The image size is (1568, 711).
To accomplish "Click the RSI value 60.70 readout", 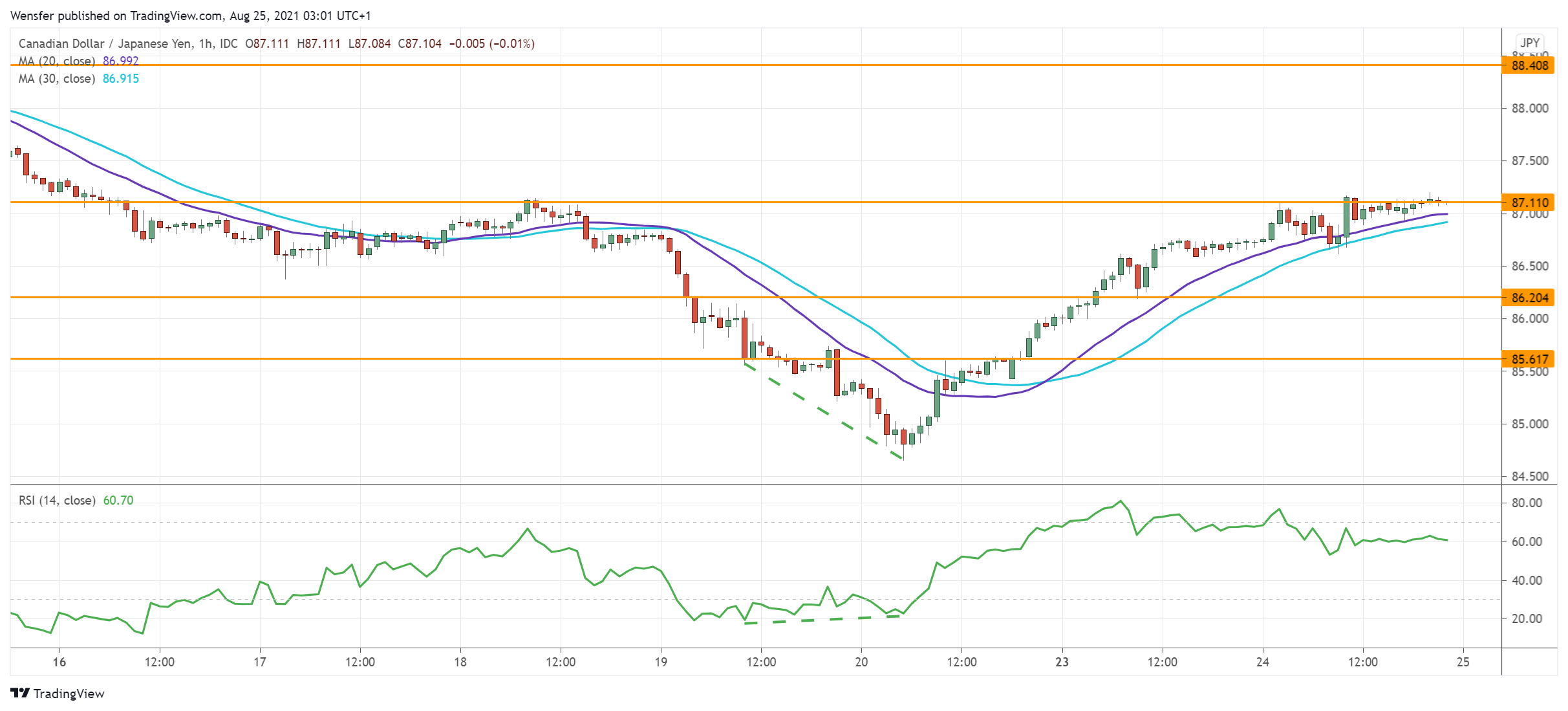I will pos(118,500).
